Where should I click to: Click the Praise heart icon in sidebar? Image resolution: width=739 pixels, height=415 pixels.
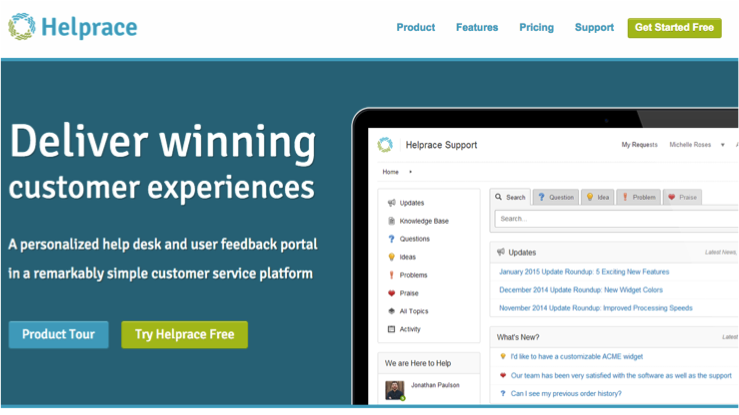point(391,293)
